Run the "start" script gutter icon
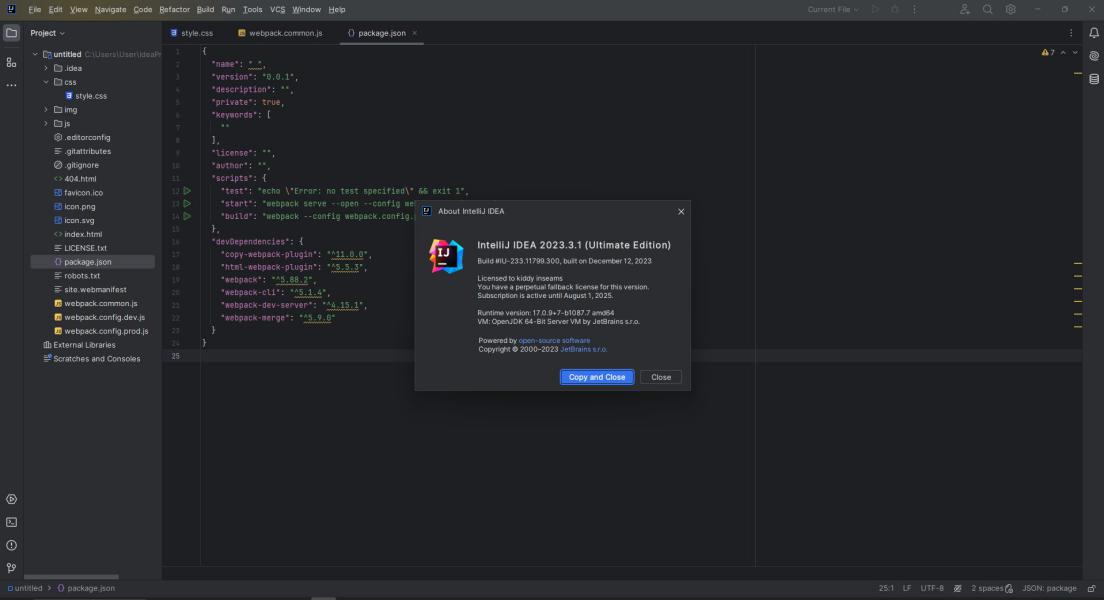The width and height of the screenshot is (1104, 600). [187, 204]
